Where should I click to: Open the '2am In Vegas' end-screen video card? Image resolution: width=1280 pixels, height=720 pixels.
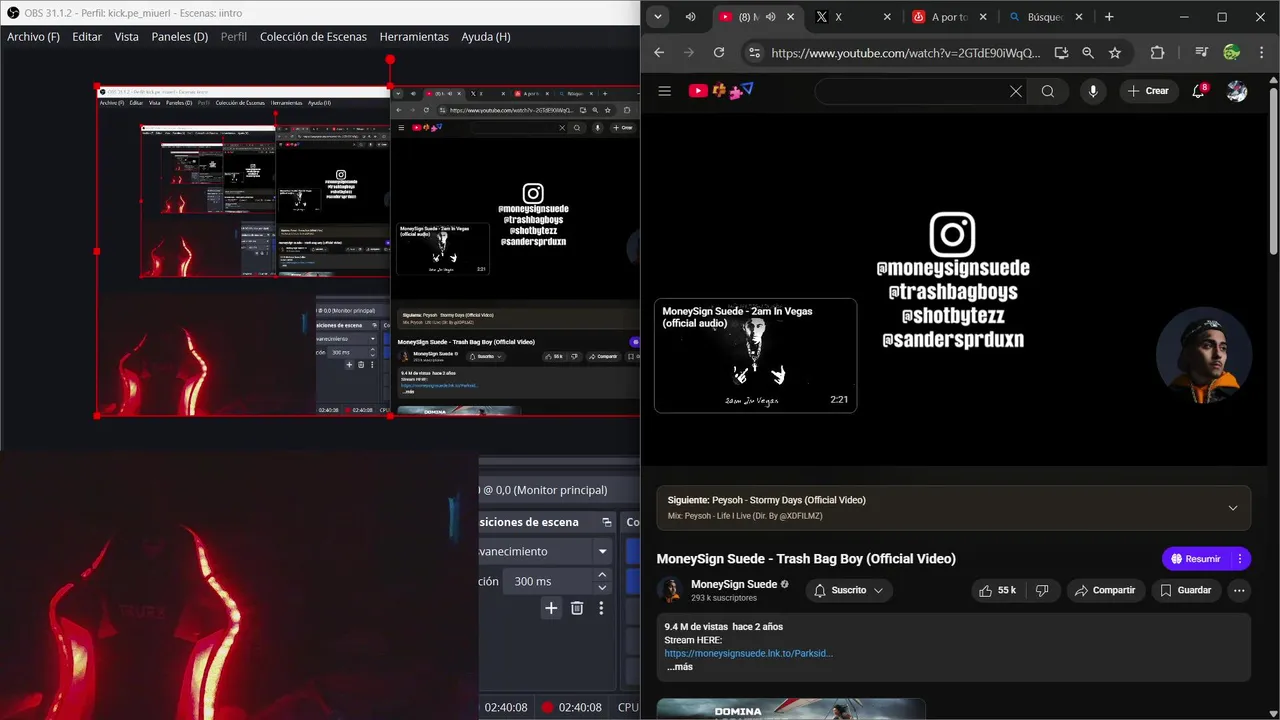[755, 355]
